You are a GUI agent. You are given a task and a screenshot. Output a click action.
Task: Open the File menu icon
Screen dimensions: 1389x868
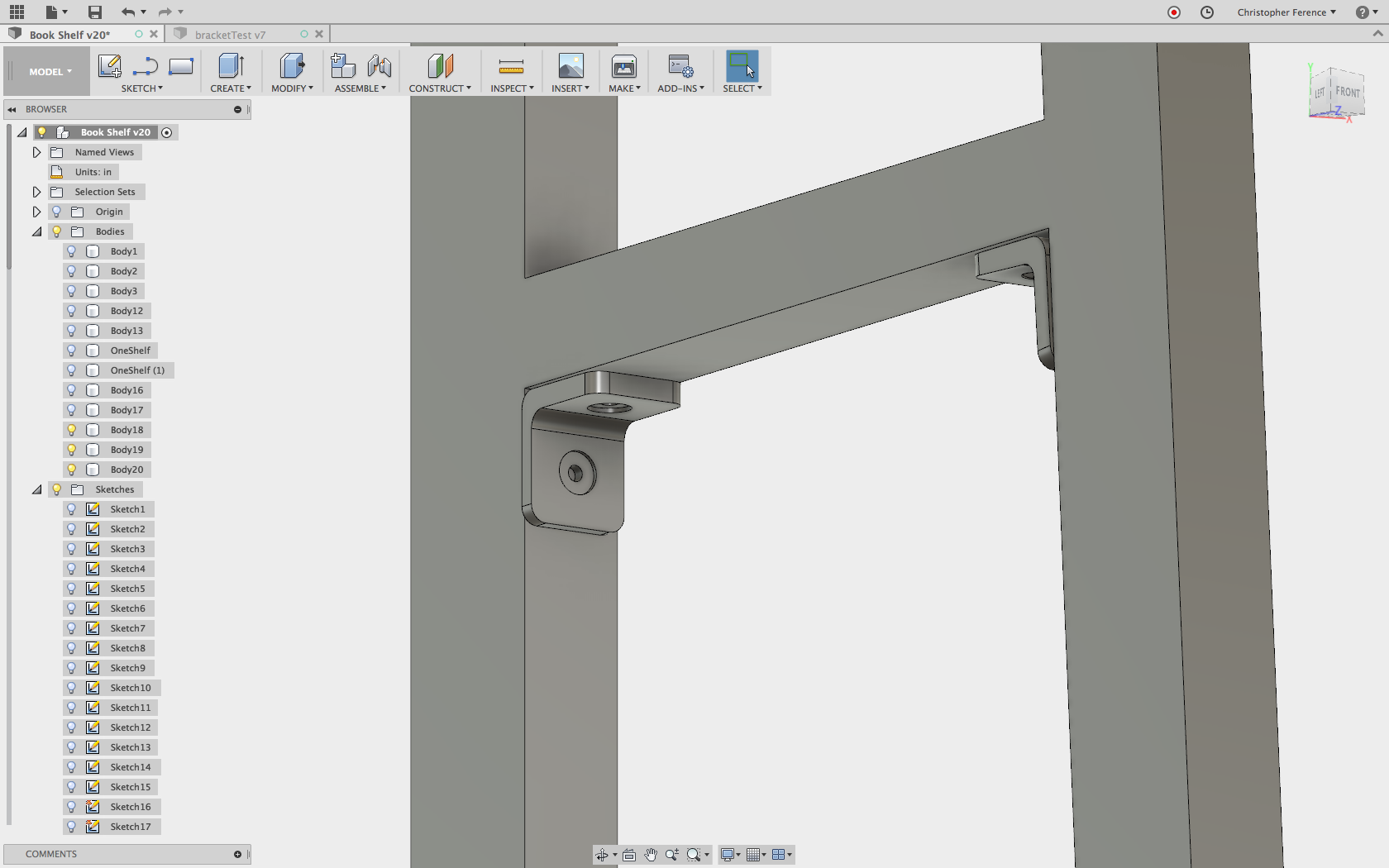click(x=55, y=12)
